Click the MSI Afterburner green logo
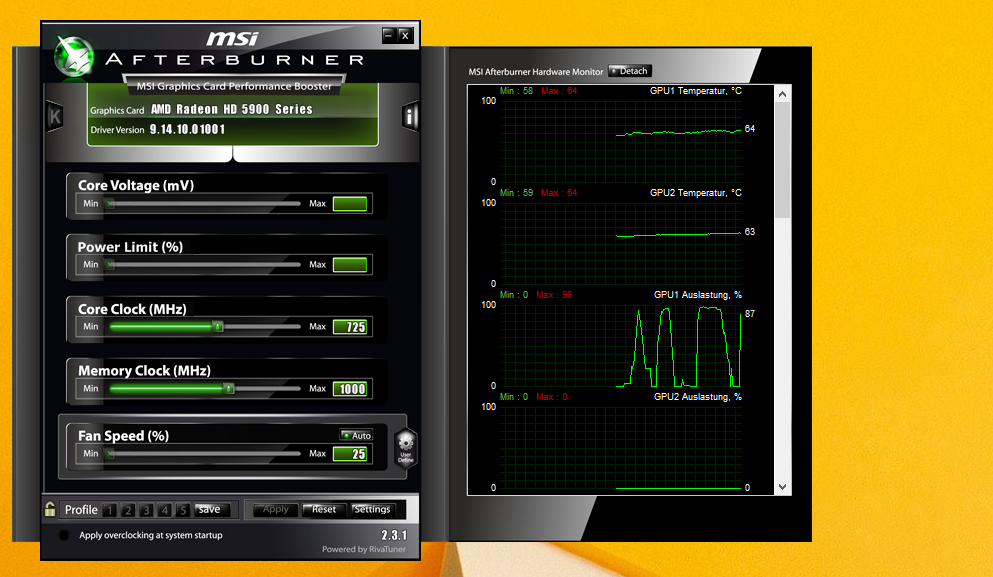The height and width of the screenshot is (577, 993). coord(74,56)
